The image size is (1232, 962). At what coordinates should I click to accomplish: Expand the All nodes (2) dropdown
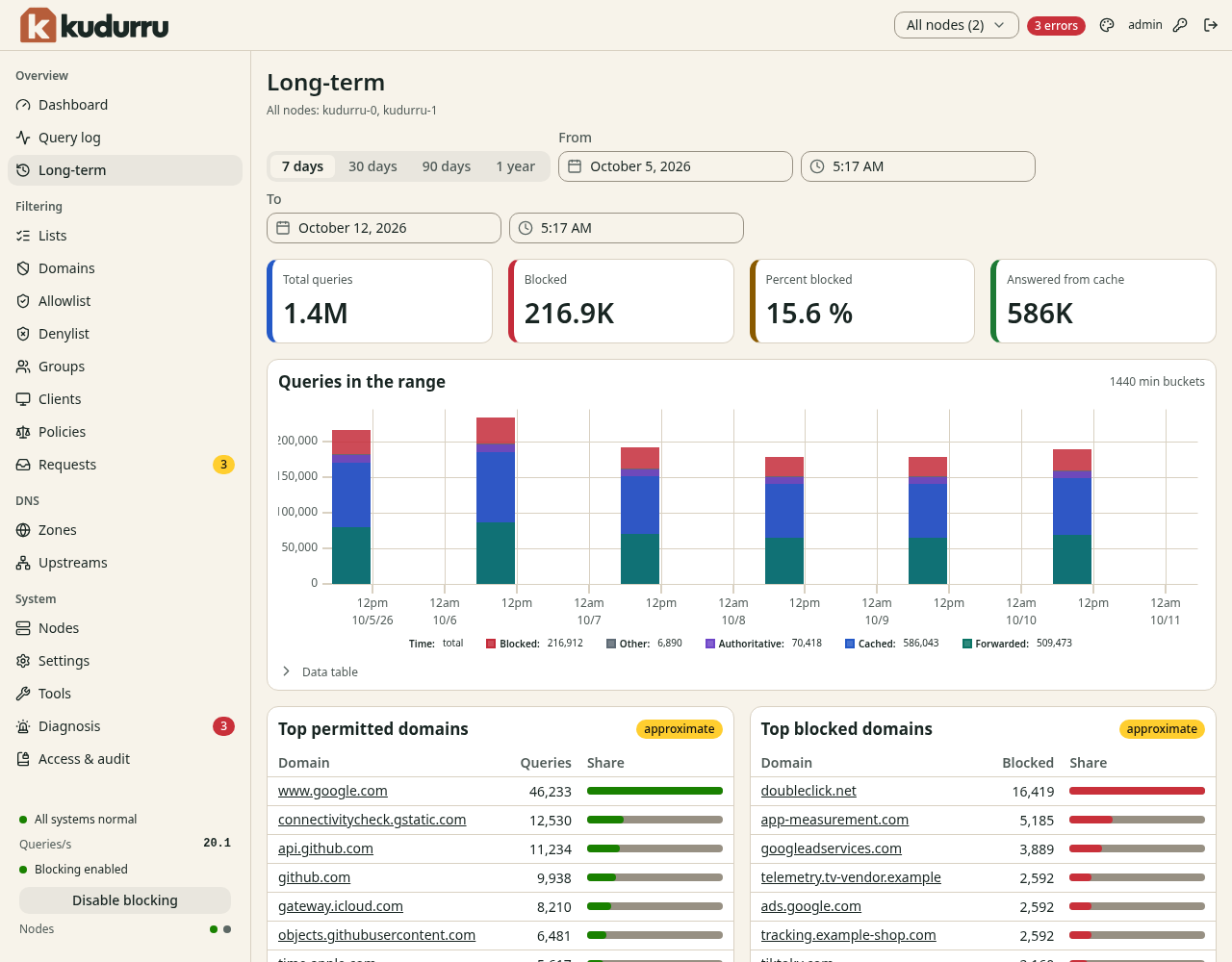(x=956, y=25)
